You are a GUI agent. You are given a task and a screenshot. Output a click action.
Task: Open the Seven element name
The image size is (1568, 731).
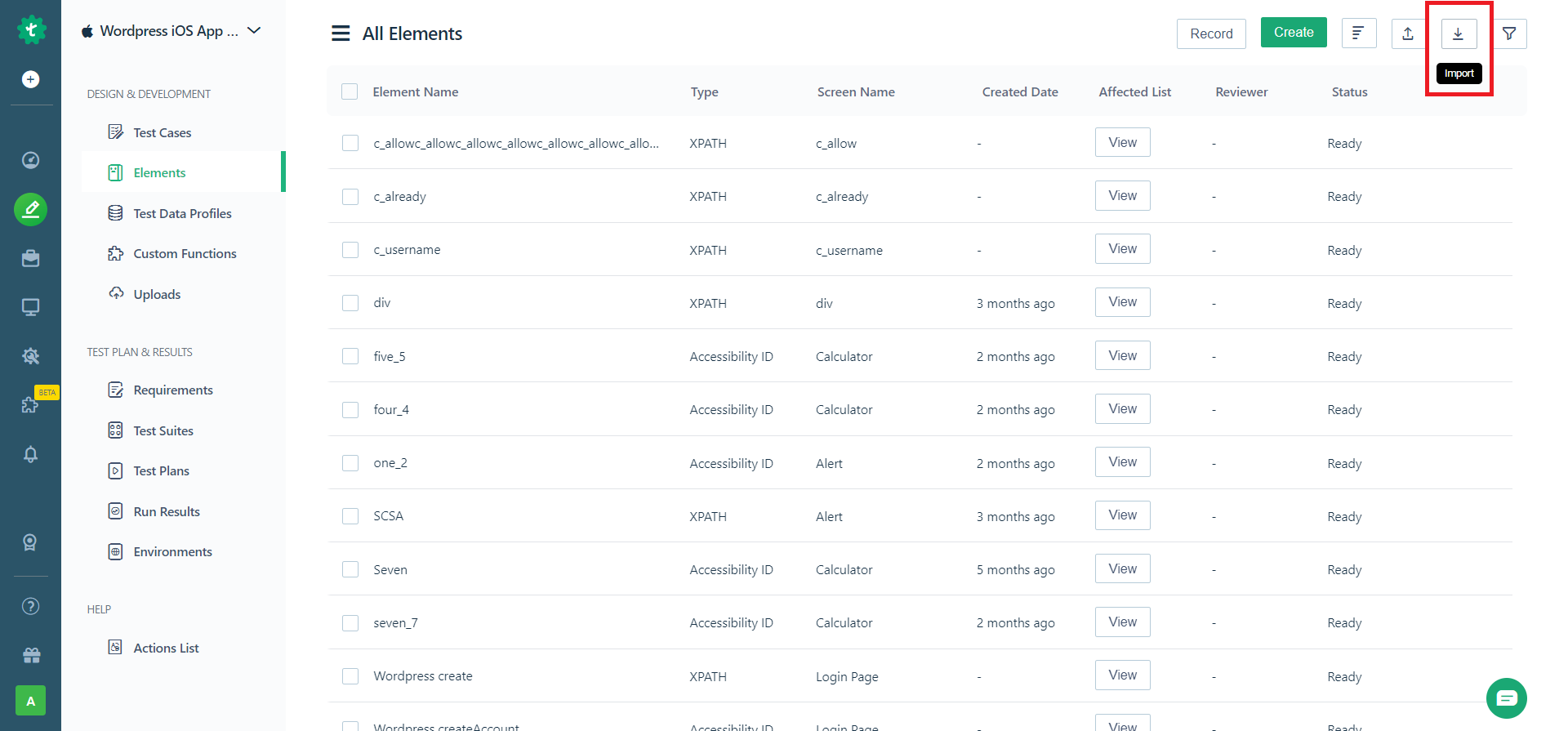tap(390, 570)
